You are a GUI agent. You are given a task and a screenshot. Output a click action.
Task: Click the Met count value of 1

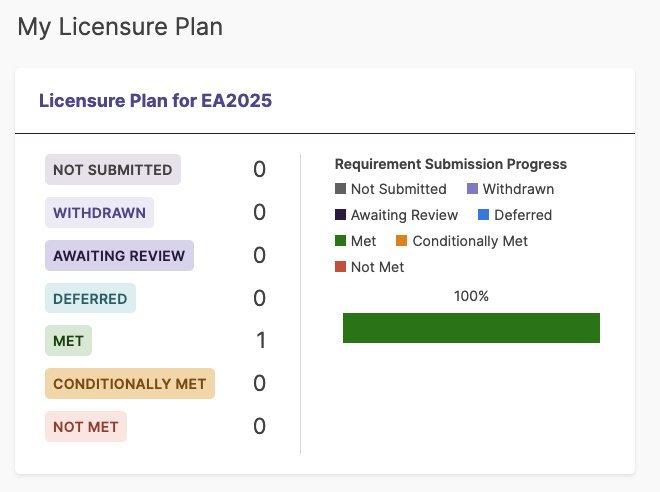pos(260,341)
